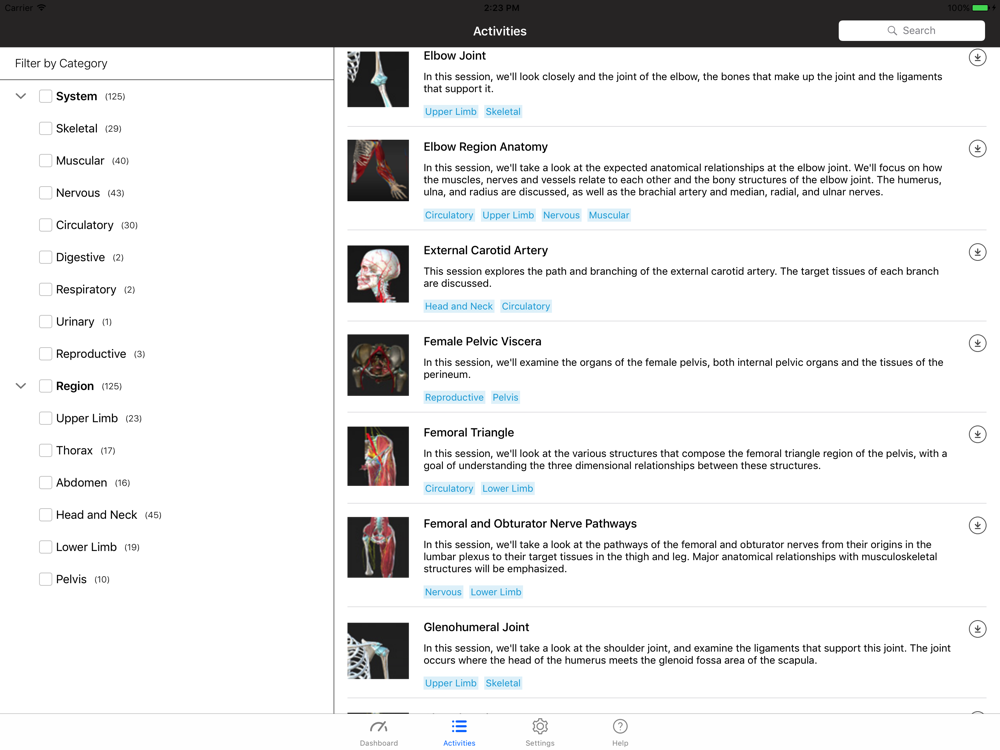
Task: Click the Wi-Fi icon in status bar
Action: point(41,8)
